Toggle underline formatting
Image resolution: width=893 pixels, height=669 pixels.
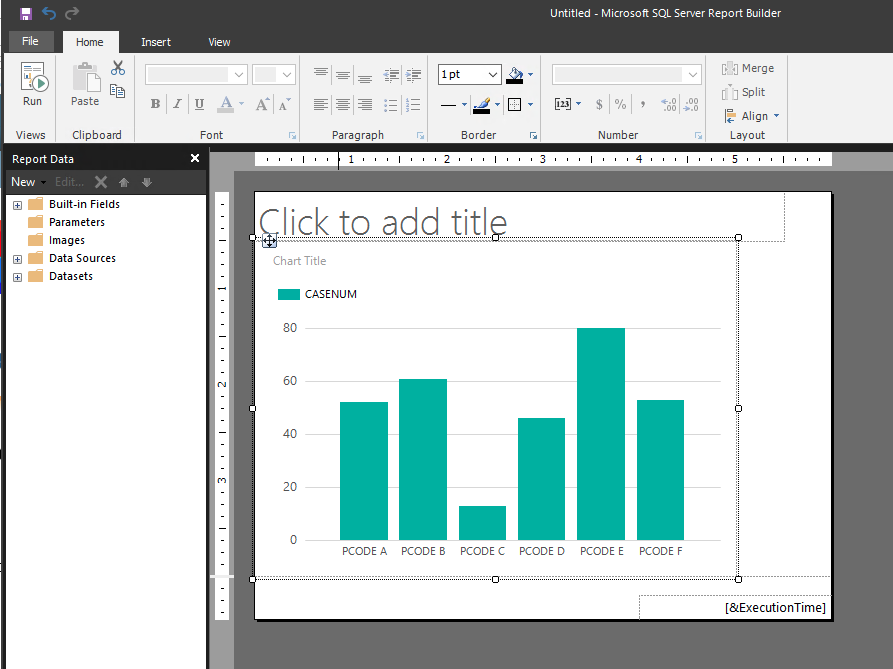click(x=199, y=104)
